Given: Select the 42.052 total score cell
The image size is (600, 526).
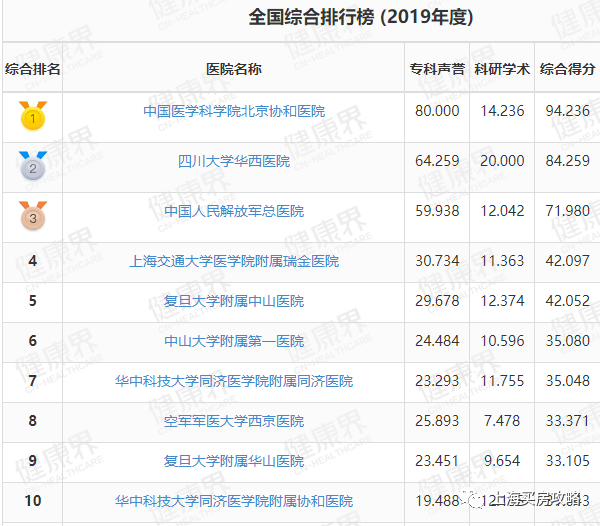Looking at the screenshot, I should point(567,301).
